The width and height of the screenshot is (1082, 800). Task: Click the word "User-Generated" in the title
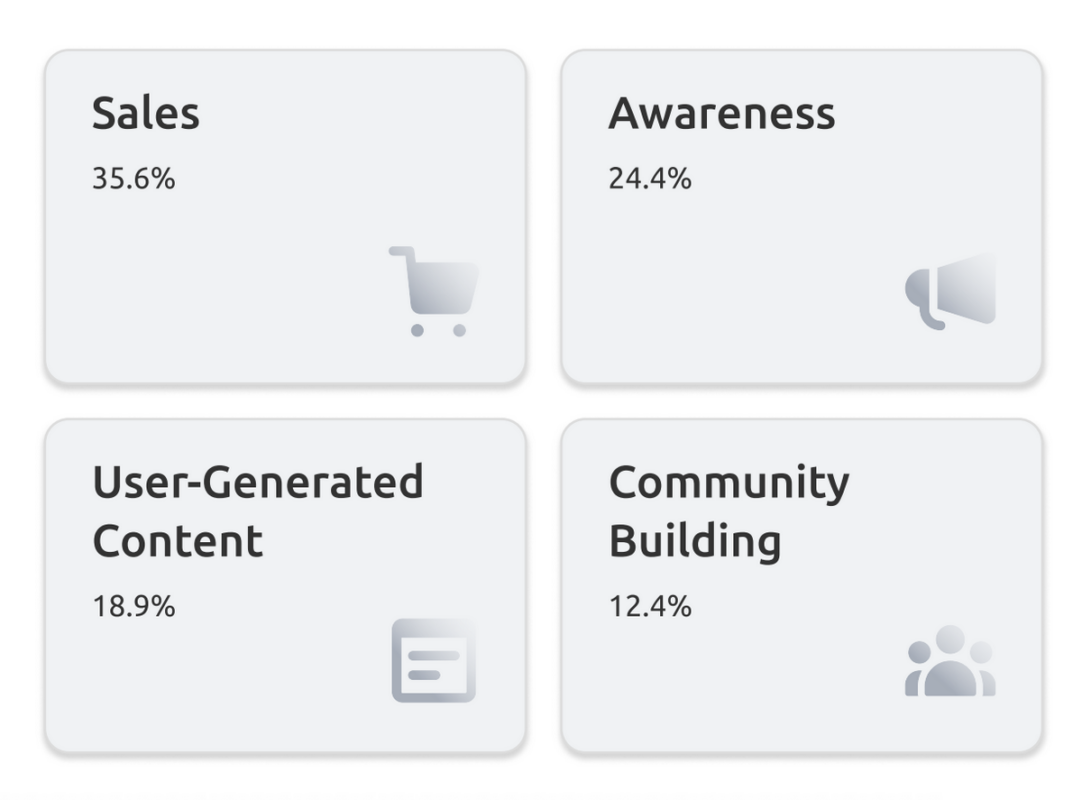257,482
